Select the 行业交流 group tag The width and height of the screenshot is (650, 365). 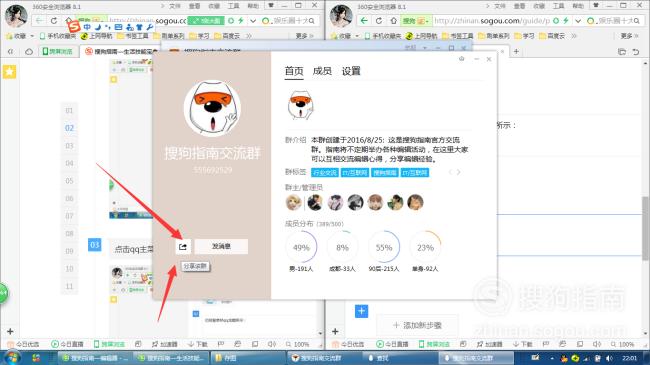click(325, 173)
